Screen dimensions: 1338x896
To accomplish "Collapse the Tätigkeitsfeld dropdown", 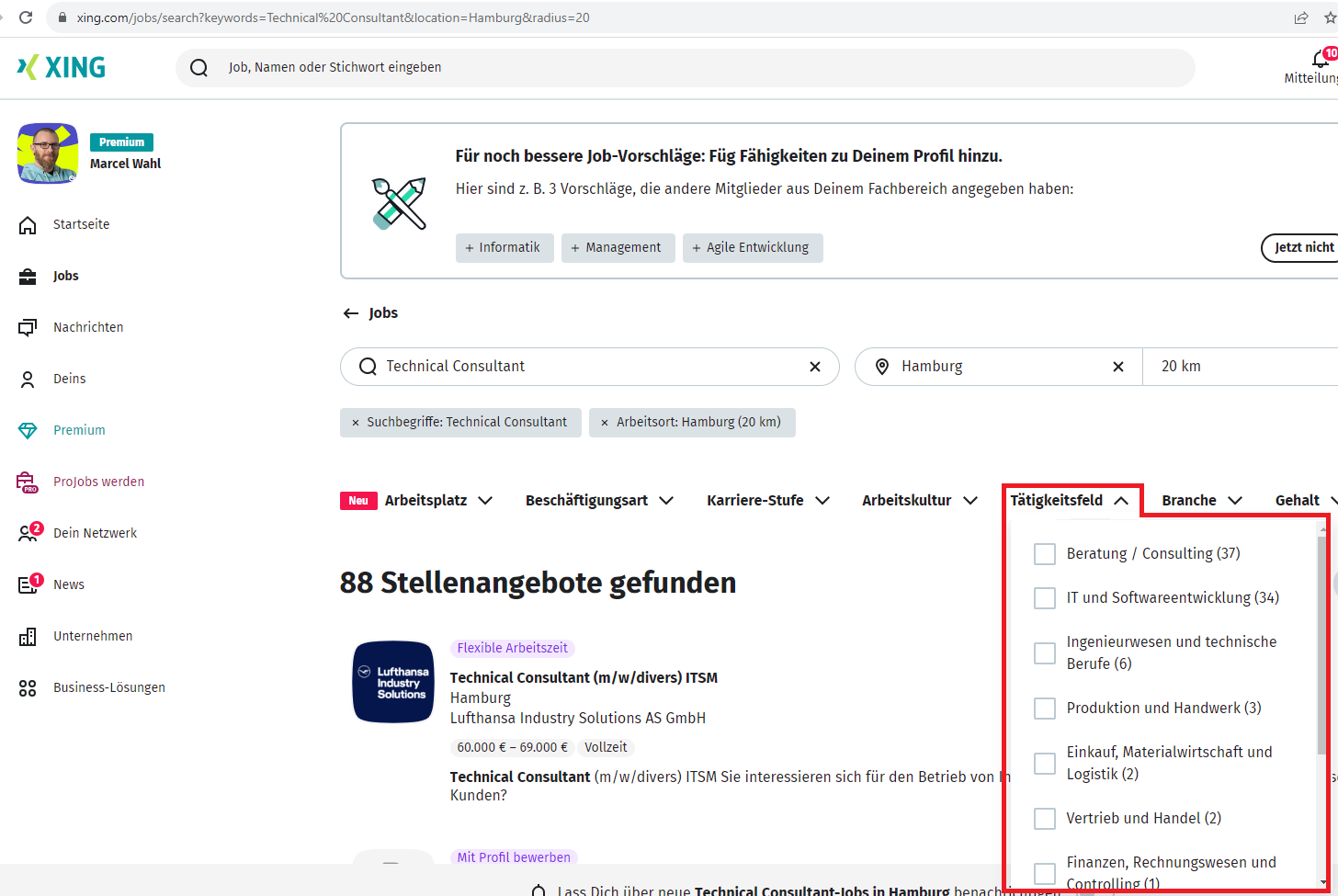I will 1070,501.
